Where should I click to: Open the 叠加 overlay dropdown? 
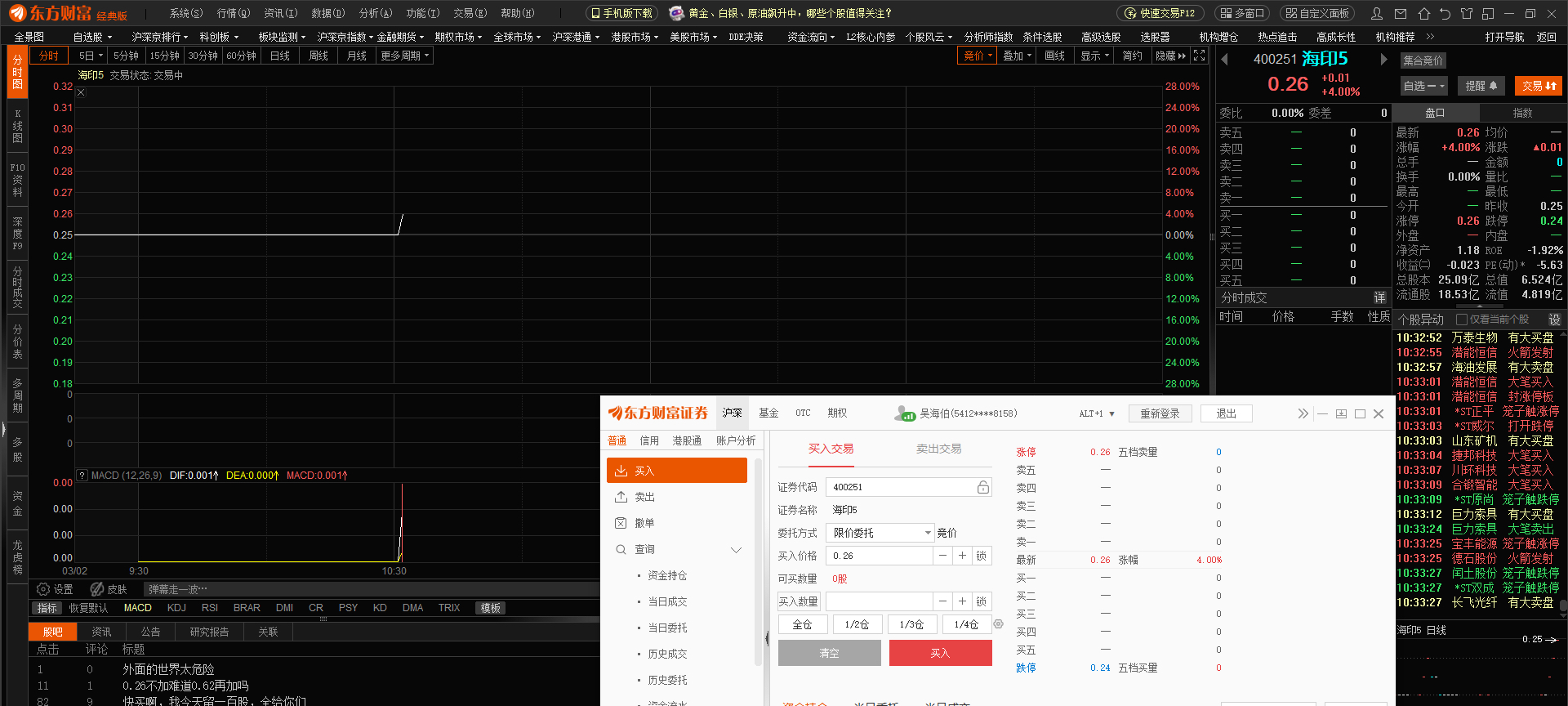tap(1017, 56)
